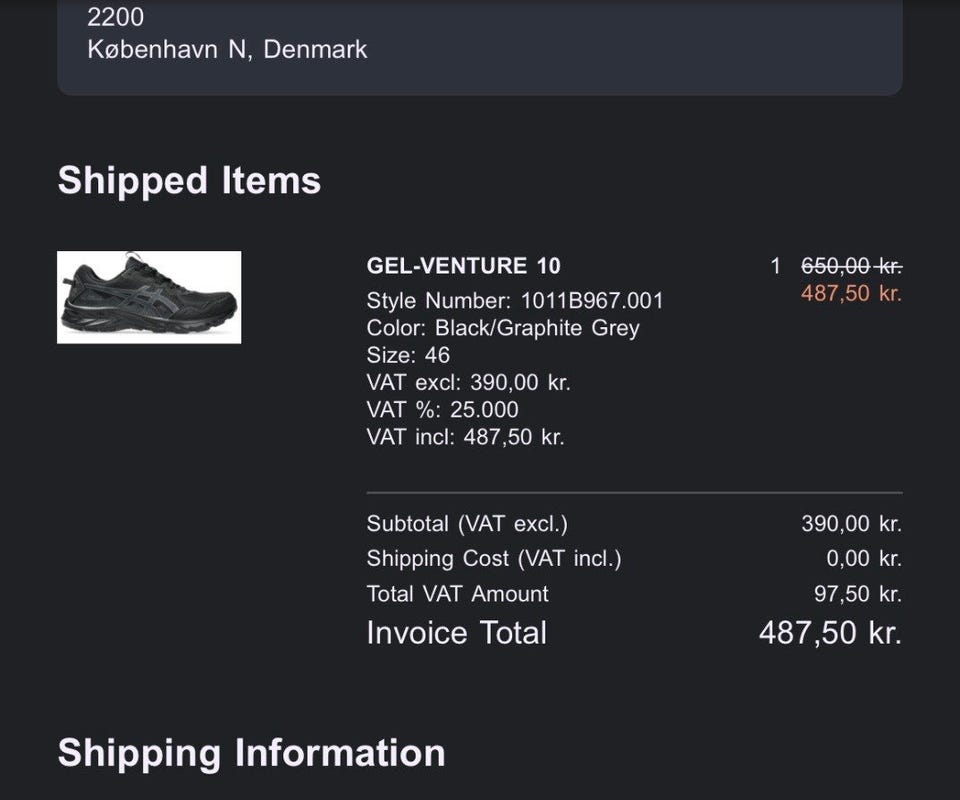Click the Total VAT Amount label
This screenshot has width=960, height=800.
click(458, 594)
